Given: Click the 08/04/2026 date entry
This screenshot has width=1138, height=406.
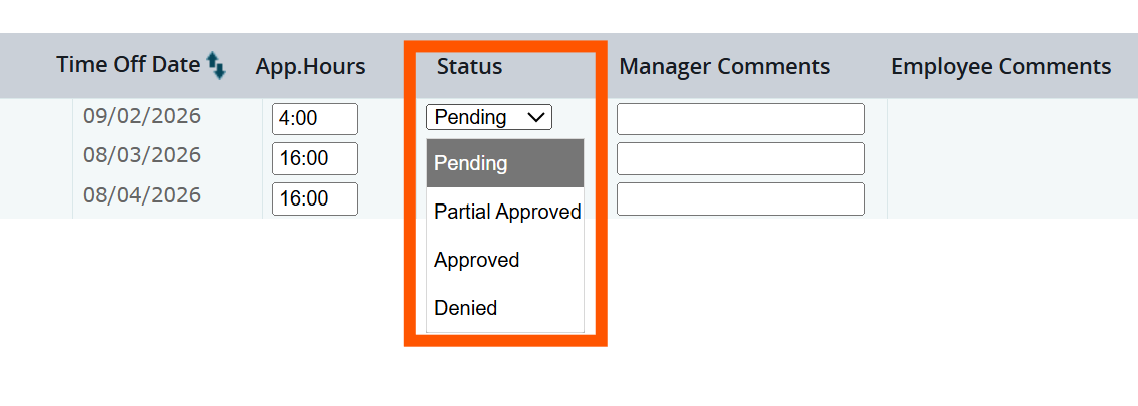Looking at the screenshot, I should point(142,195).
